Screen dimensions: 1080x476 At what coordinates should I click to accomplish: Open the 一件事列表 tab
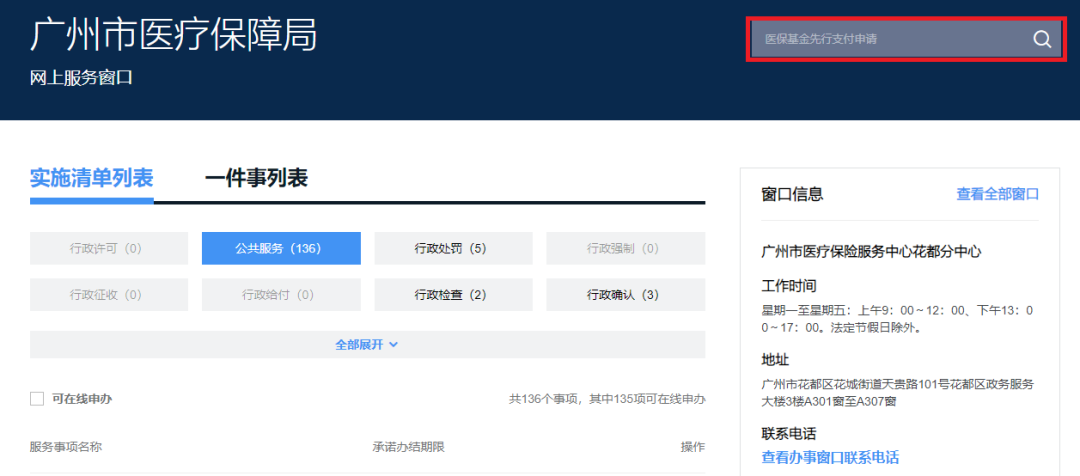click(256, 178)
